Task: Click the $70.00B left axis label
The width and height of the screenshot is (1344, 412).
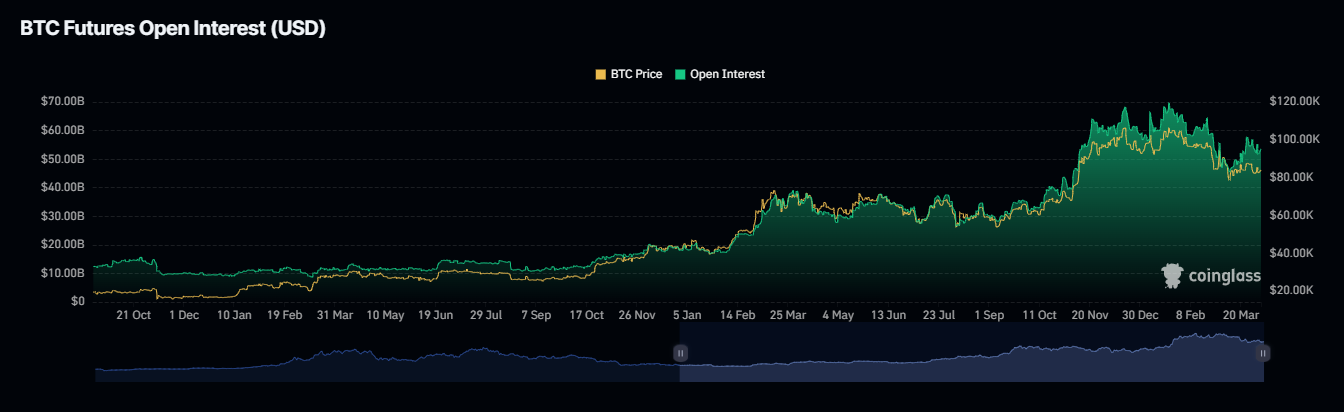Action: click(62, 102)
